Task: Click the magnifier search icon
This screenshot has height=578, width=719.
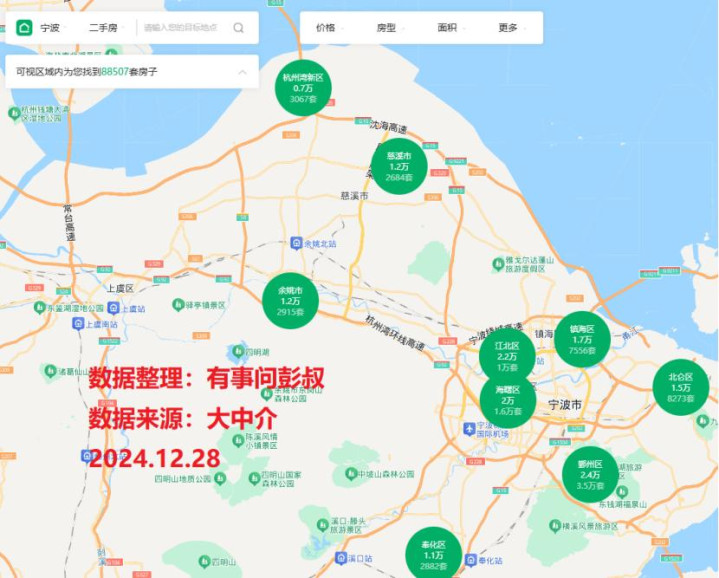Action: click(239, 28)
